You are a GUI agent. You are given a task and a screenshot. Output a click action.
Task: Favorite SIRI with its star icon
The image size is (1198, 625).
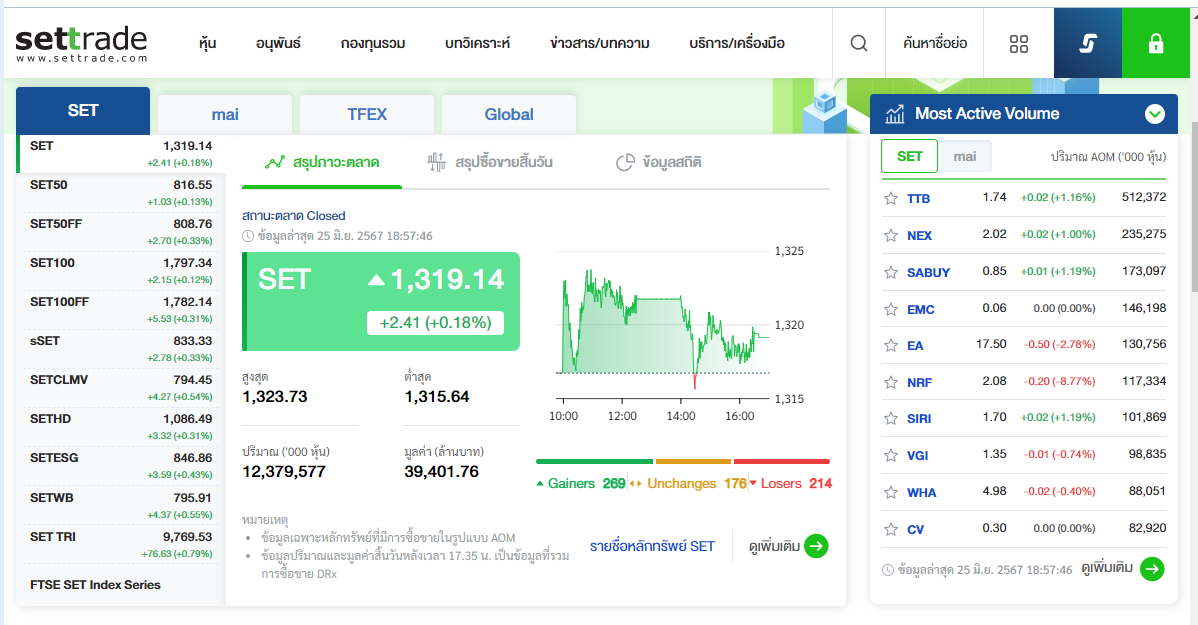[891, 418]
